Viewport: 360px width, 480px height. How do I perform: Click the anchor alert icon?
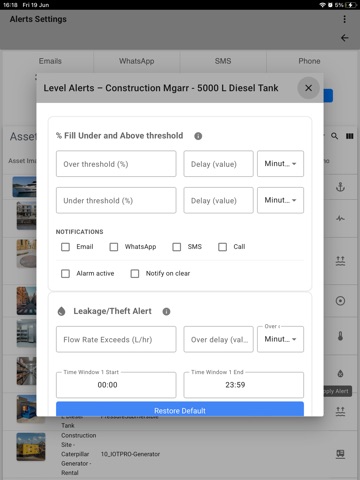point(340,187)
